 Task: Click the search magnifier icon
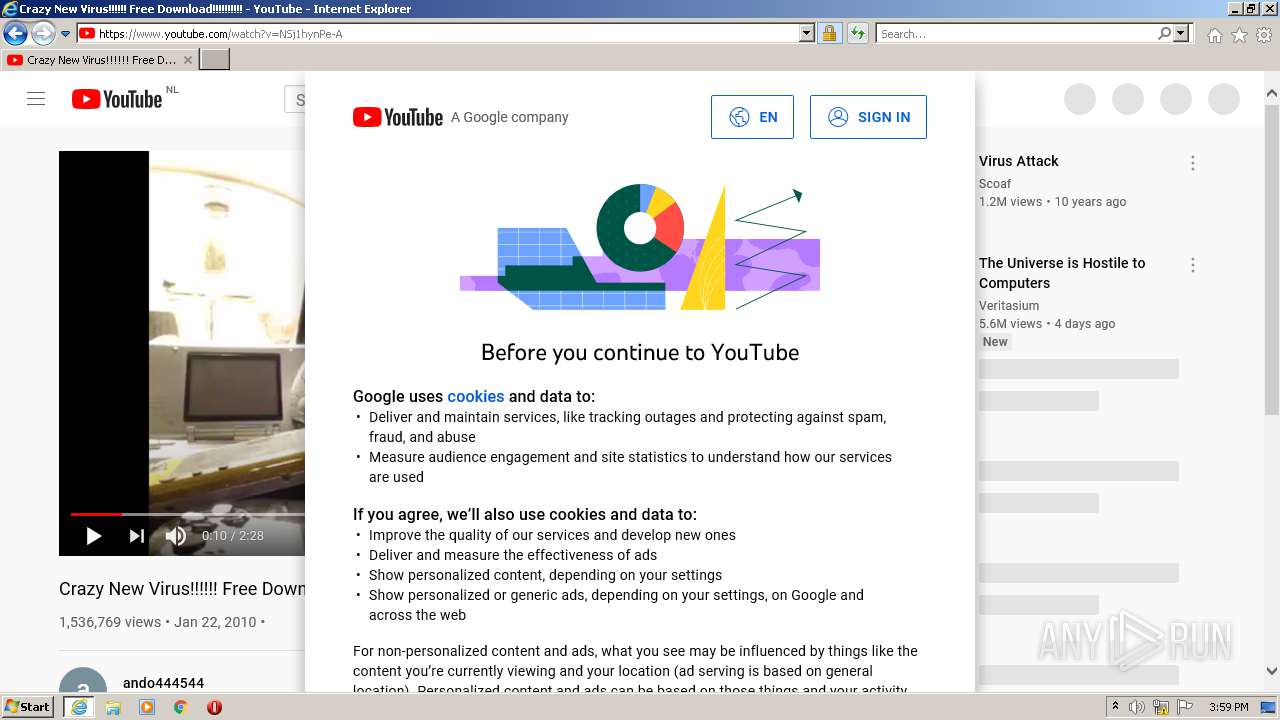pyautogui.click(x=1164, y=34)
